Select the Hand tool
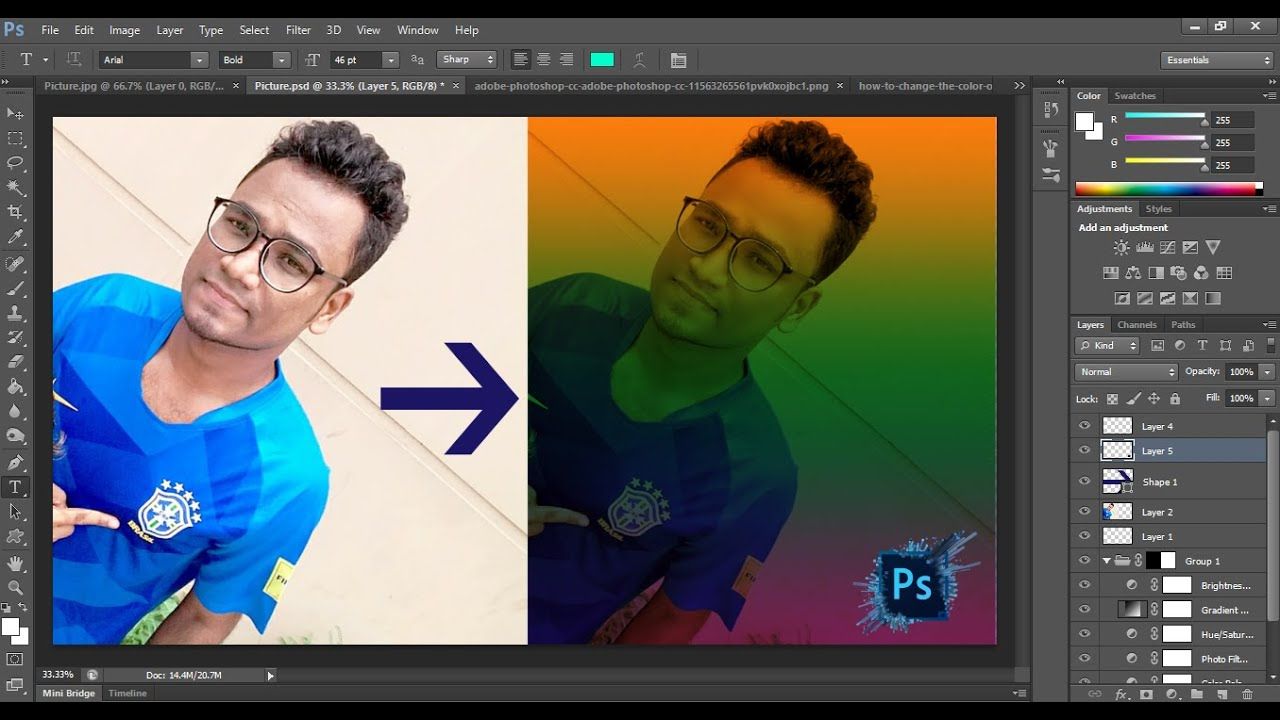The height and width of the screenshot is (720, 1280). tap(15, 563)
